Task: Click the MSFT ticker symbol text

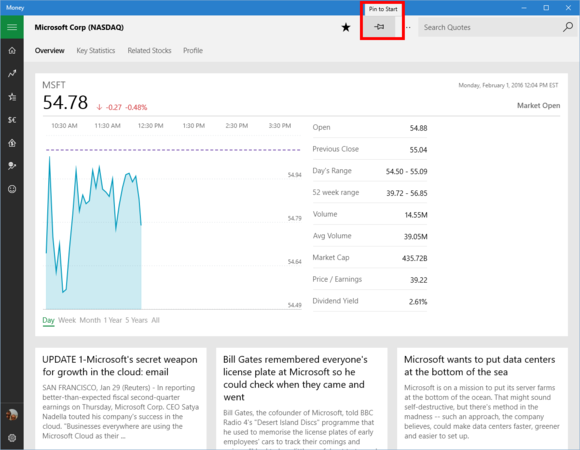Action: click(54, 85)
